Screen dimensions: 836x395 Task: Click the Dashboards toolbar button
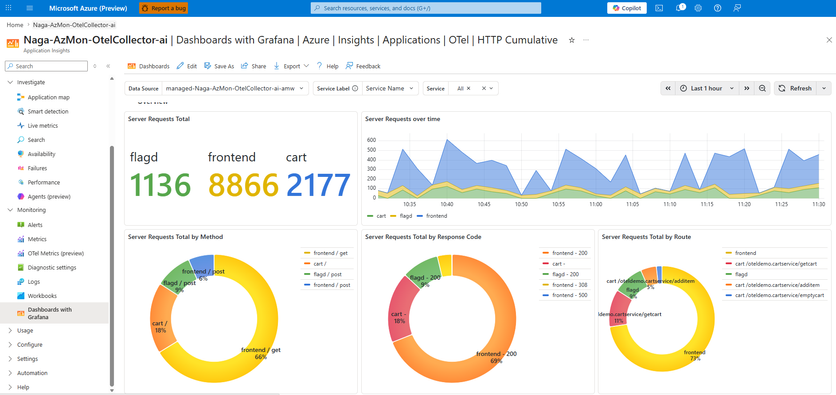pos(148,66)
